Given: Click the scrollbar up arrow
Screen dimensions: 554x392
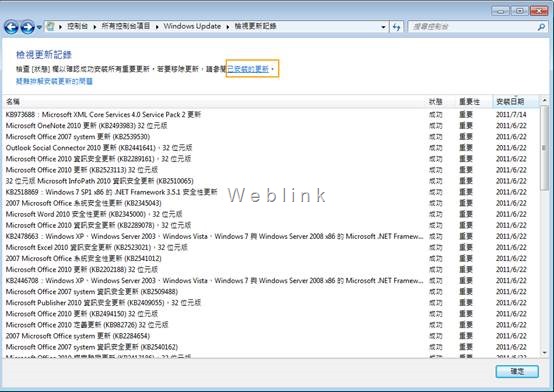Looking at the screenshot, I should tap(544, 101).
